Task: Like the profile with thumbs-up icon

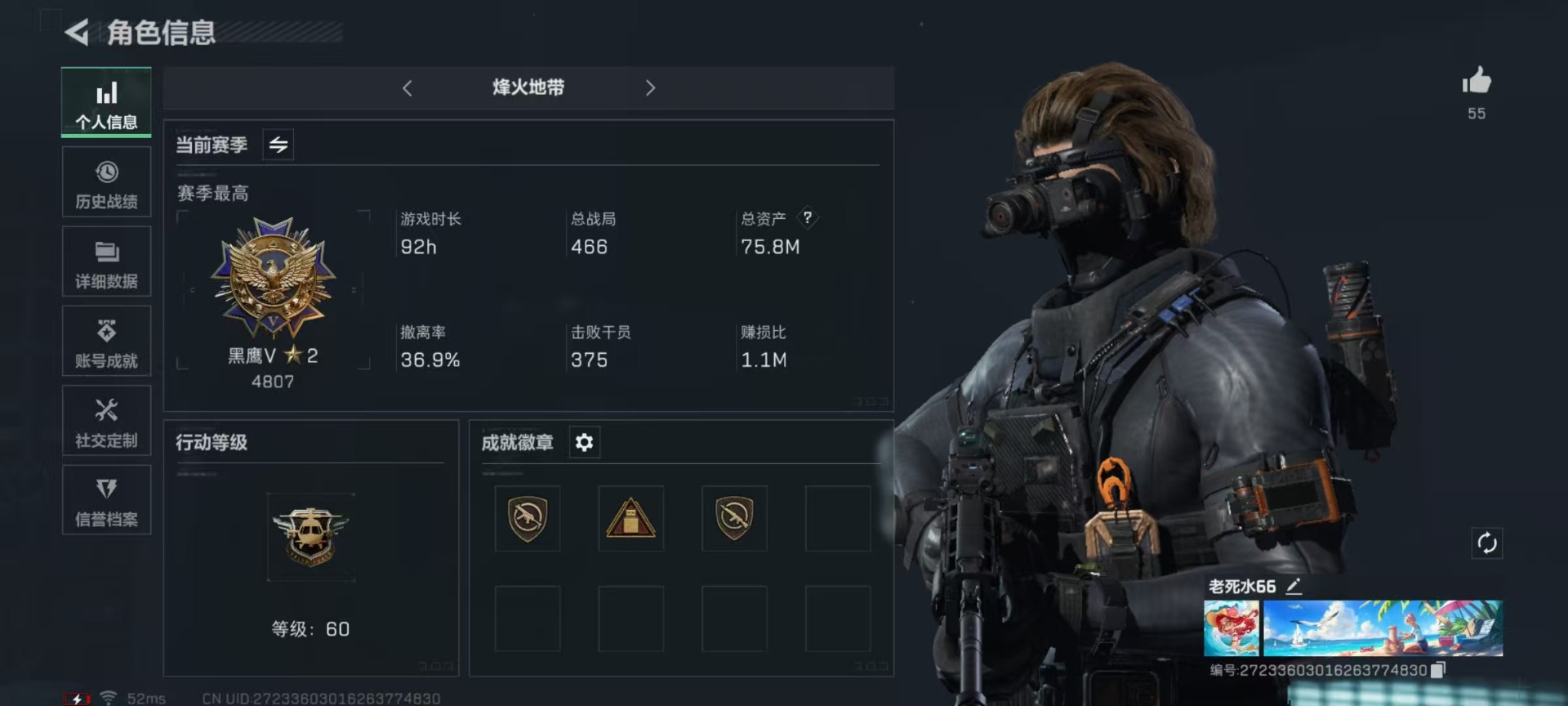Action: [1477, 82]
